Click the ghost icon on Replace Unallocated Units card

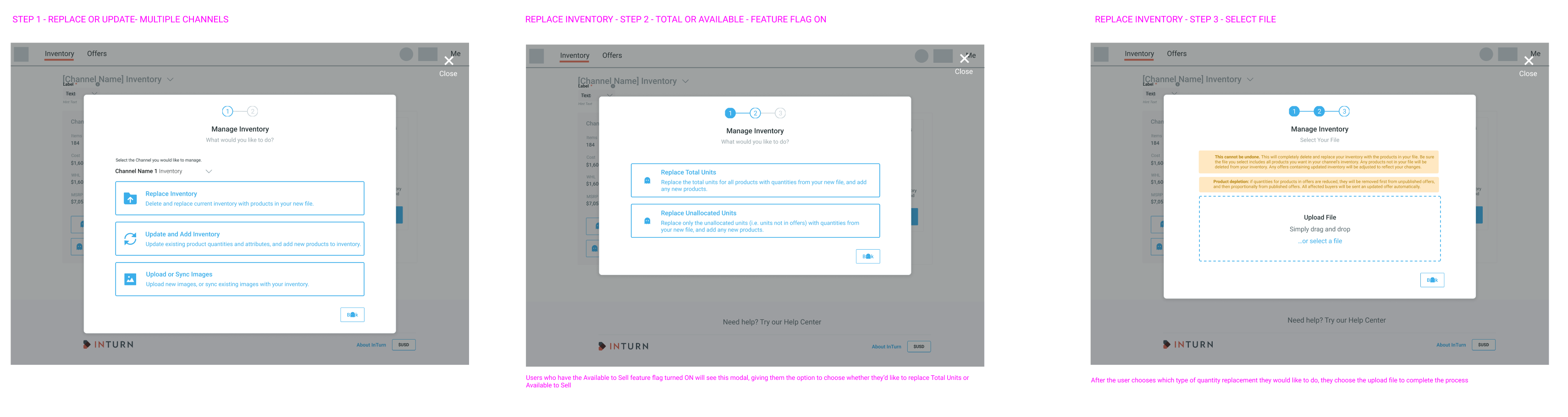tap(647, 221)
